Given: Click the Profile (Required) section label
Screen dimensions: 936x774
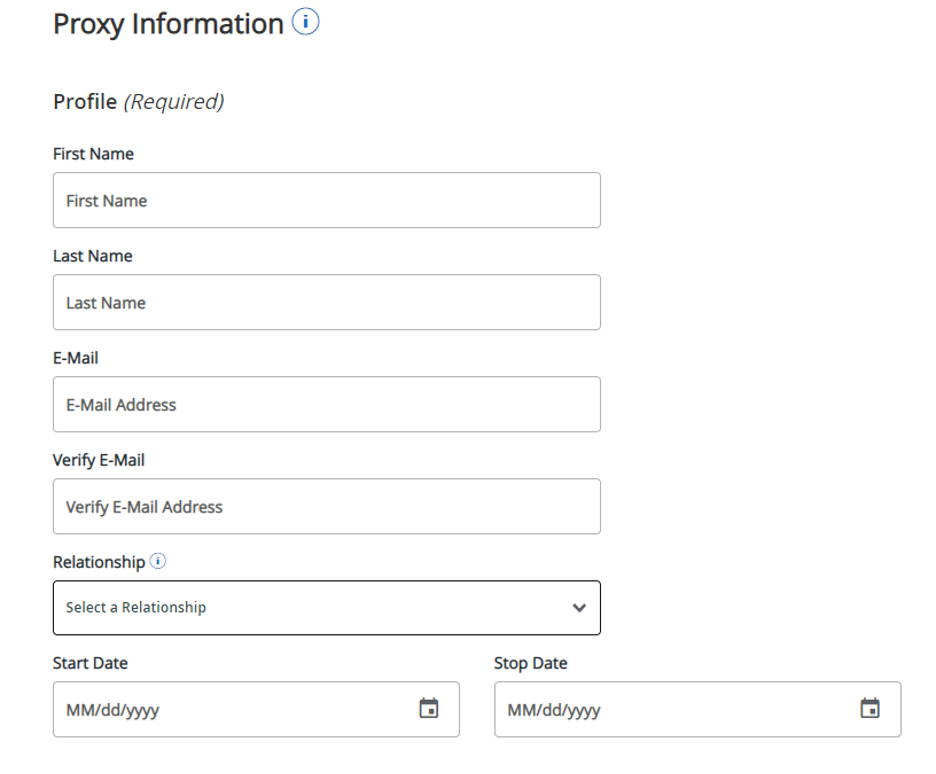Looking at the screenshot, I should click(x=140, y=100).
